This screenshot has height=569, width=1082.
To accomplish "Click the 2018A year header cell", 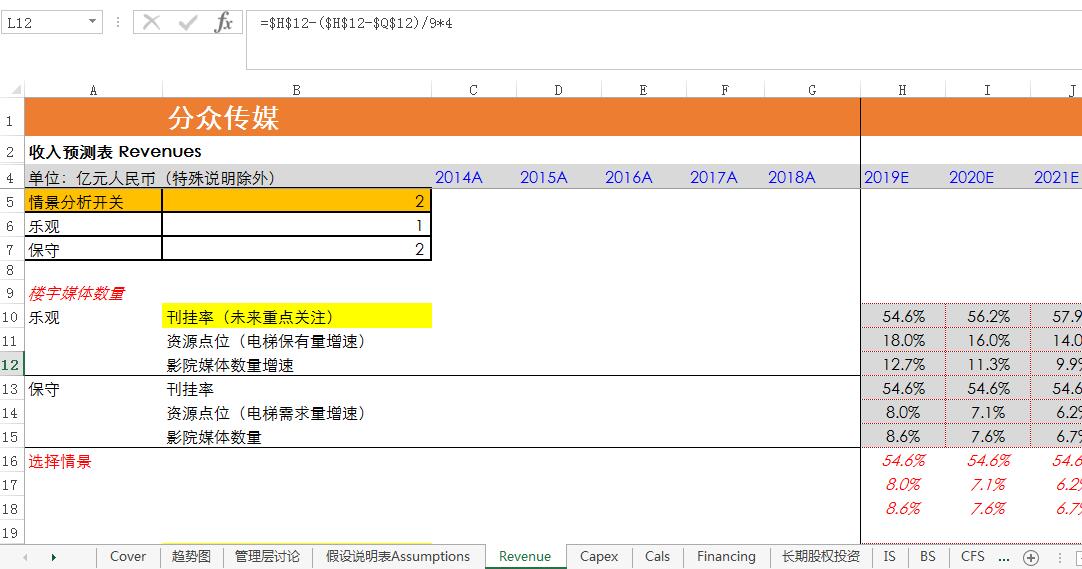I will click(x=812, y=177).
